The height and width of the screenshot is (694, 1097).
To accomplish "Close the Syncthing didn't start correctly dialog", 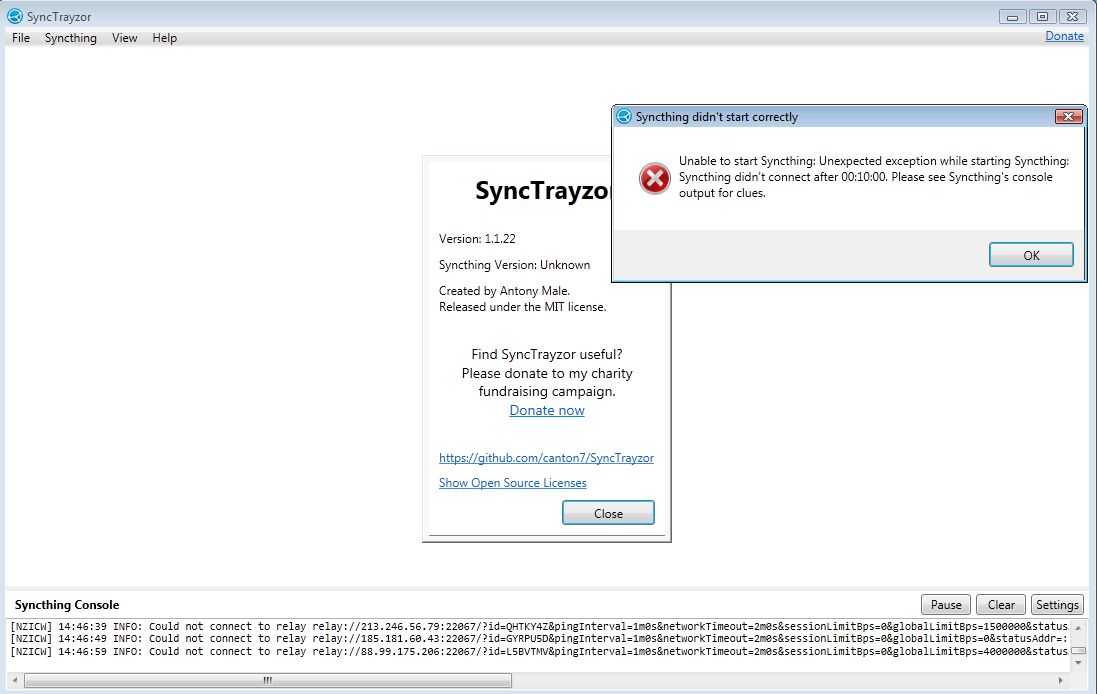I will 1069,116.
